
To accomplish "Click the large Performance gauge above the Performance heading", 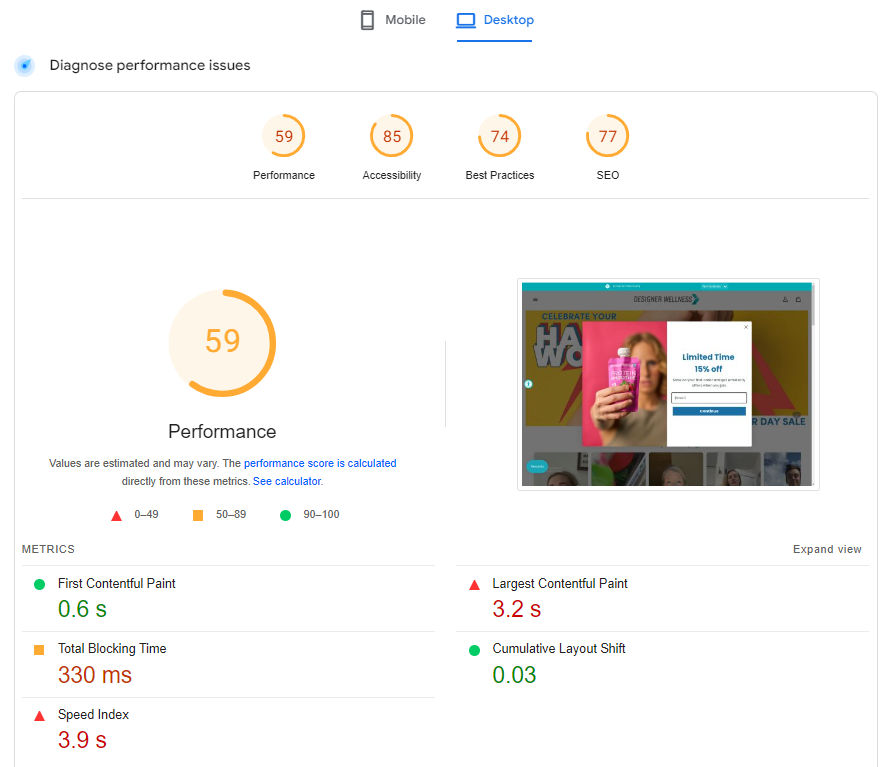I will (x=222, y=342).
